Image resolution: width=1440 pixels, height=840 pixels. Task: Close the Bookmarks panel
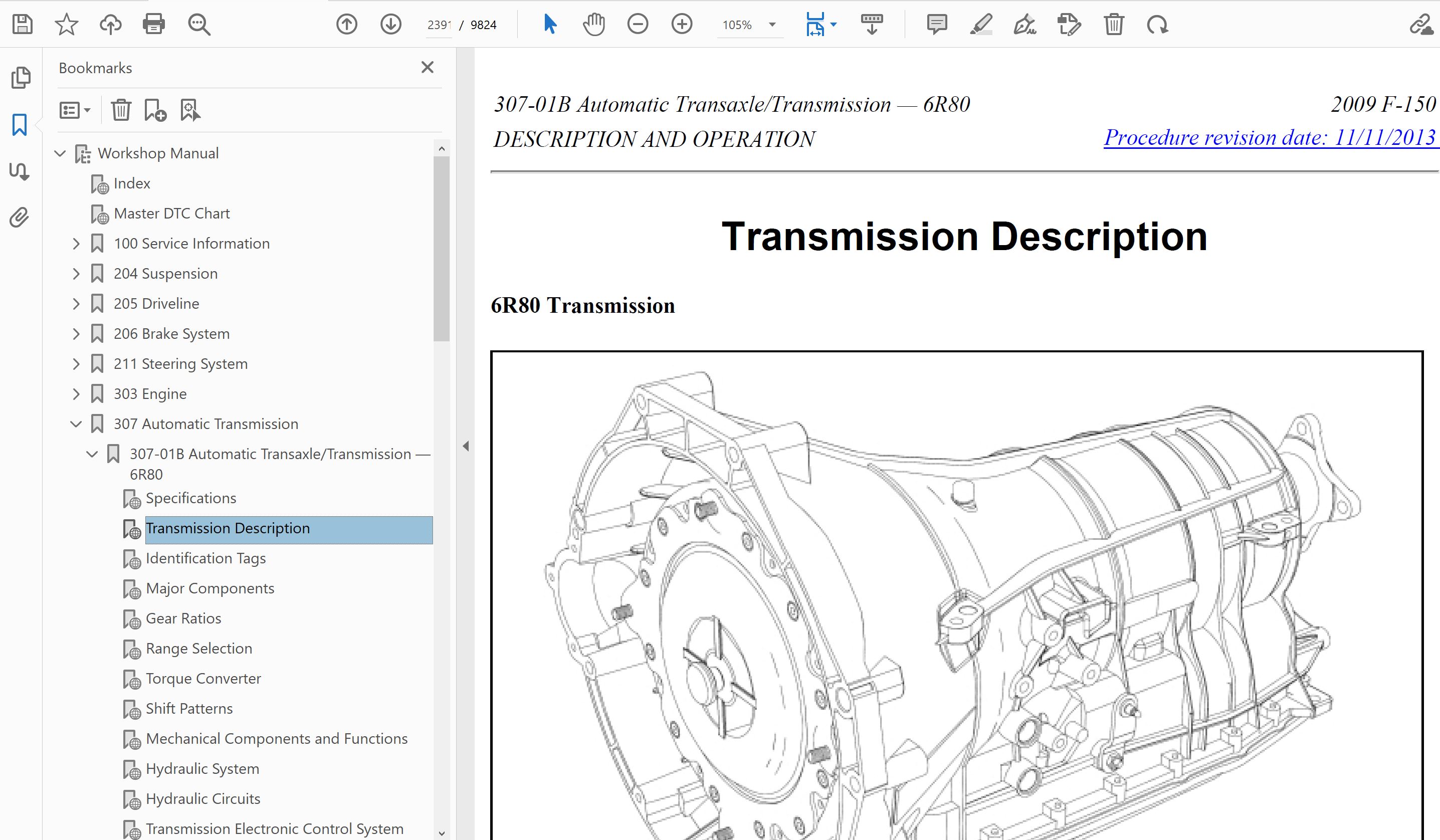(x=427, y=68)
